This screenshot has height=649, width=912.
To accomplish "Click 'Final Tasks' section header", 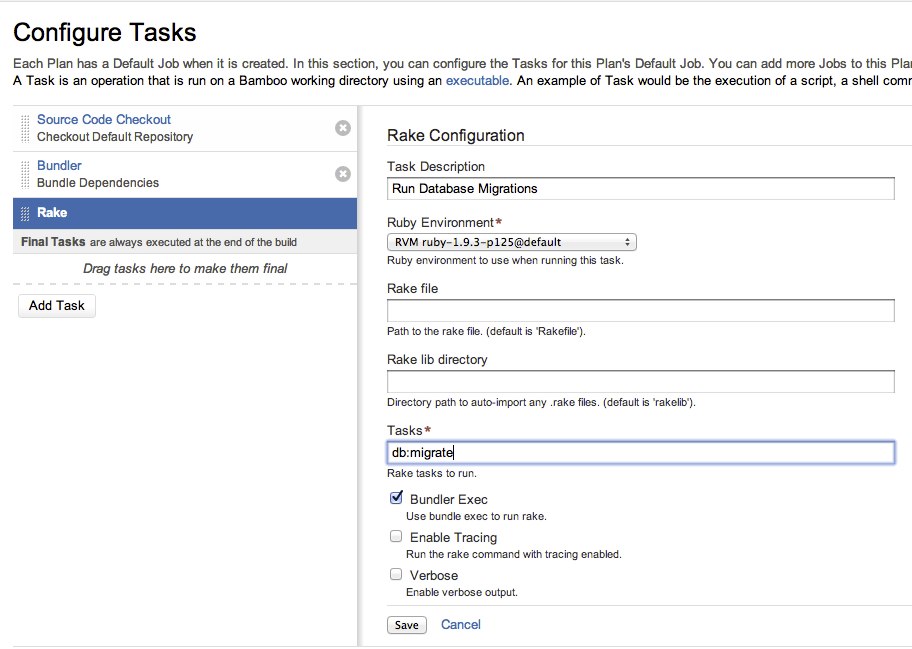I will point(53,242).
